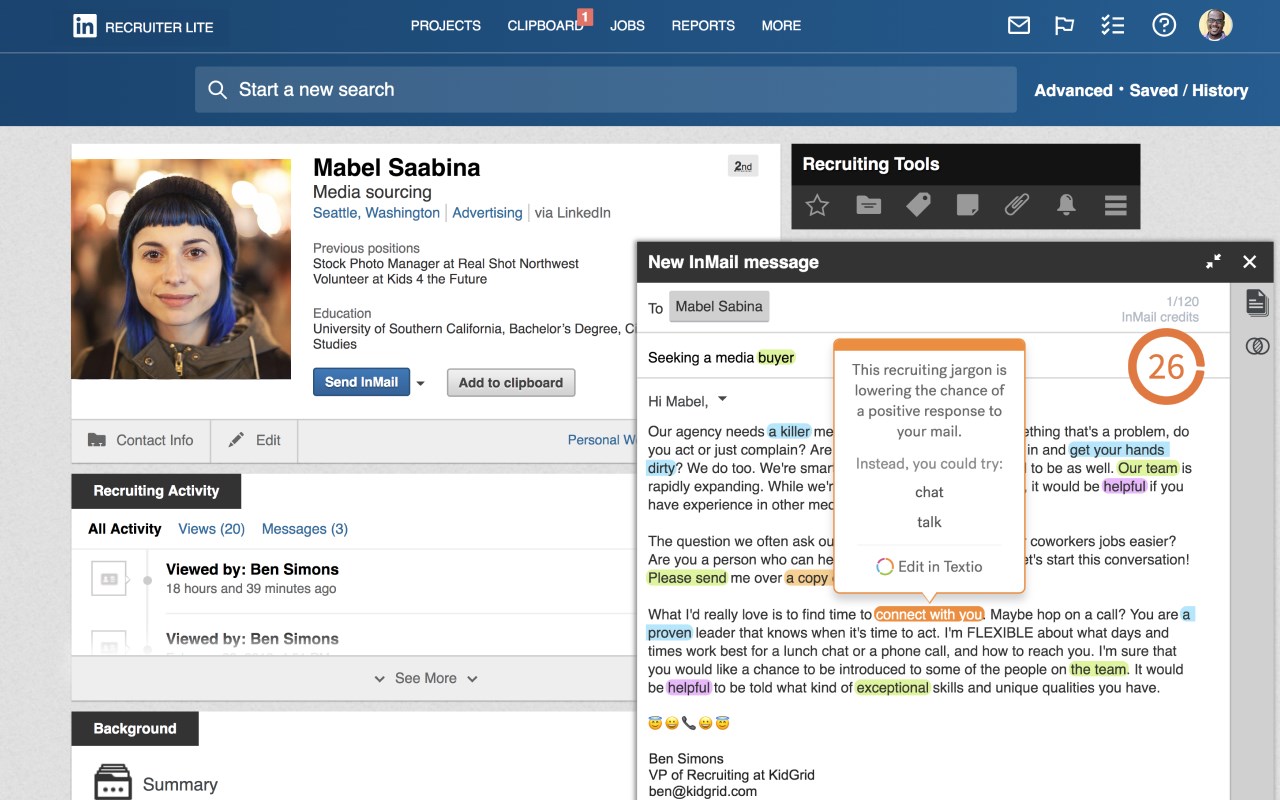Click Add to clipboard button
Viewport: 1280px width, 800px height.
[510, 382]
